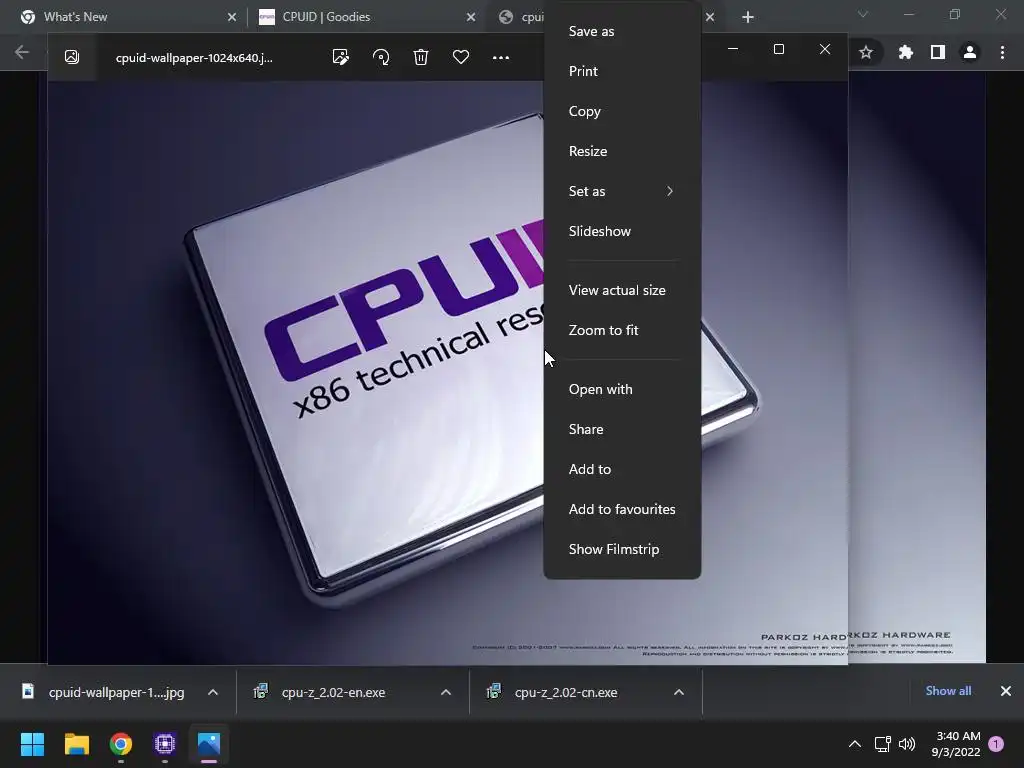Show hidden system tray icons
This screenshot has width=1024, height=768.
coord(854,744)
